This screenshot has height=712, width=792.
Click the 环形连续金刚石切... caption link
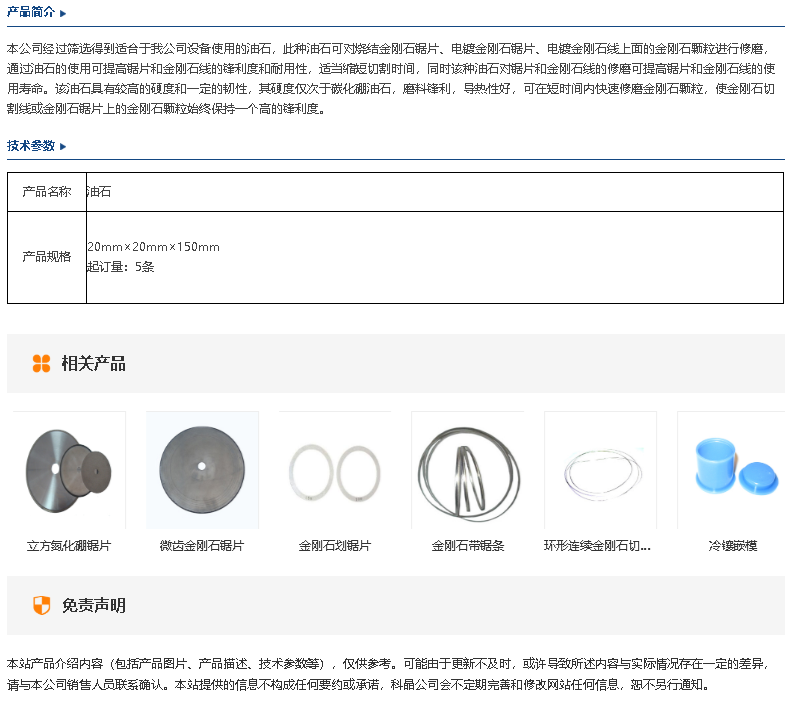pos(597,546)
